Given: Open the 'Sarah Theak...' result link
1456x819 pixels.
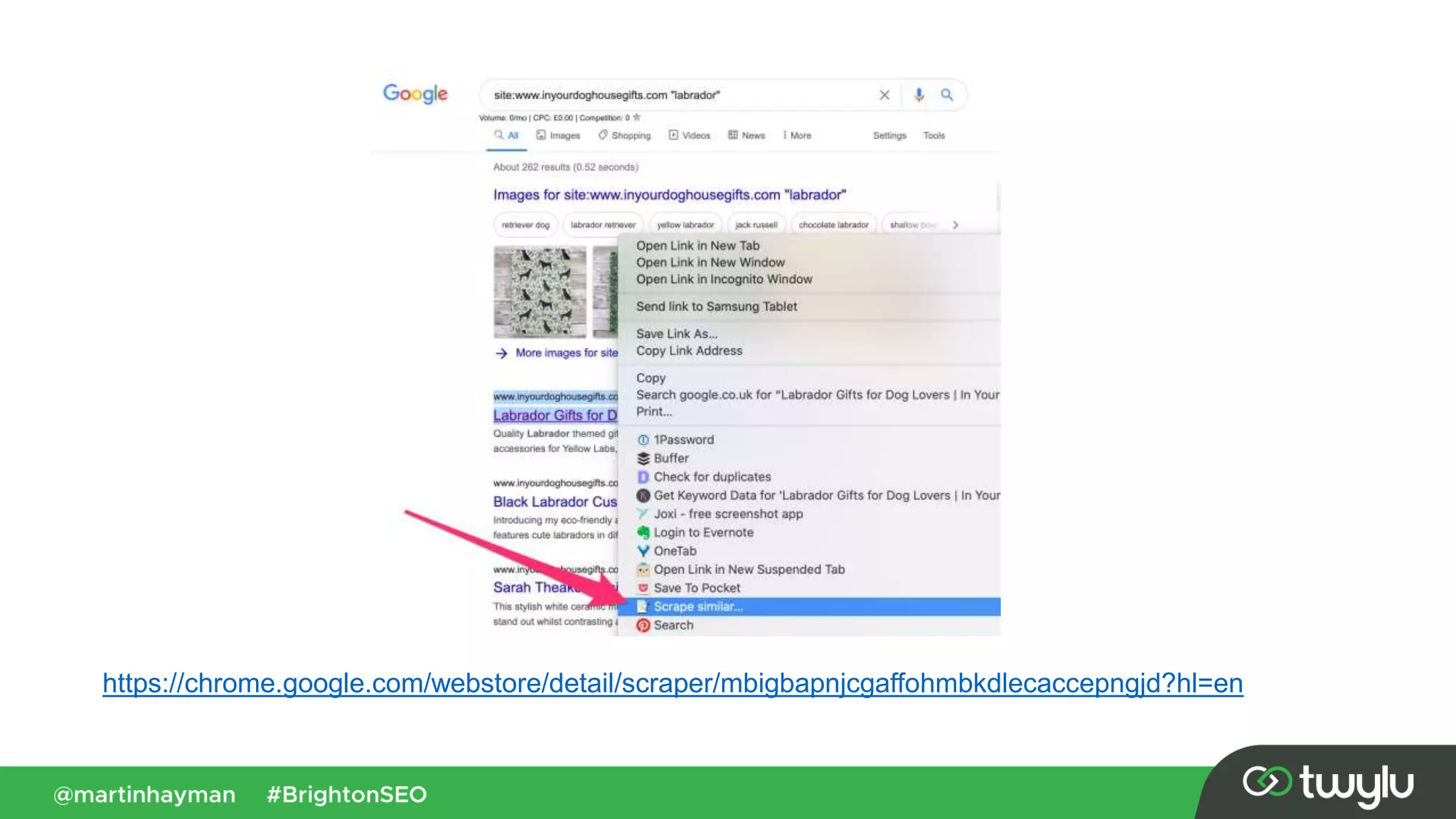Looking at the screenshot, I should 555,588.
